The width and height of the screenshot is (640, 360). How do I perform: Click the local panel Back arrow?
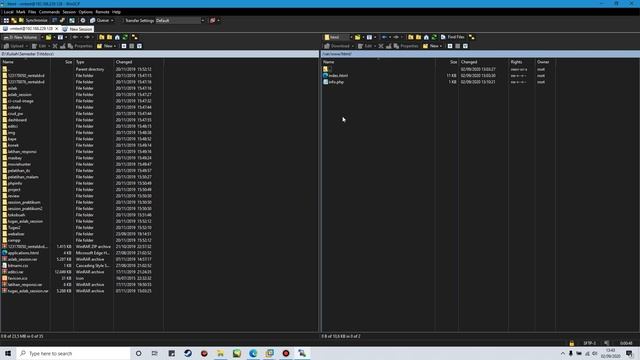(76, 37)
